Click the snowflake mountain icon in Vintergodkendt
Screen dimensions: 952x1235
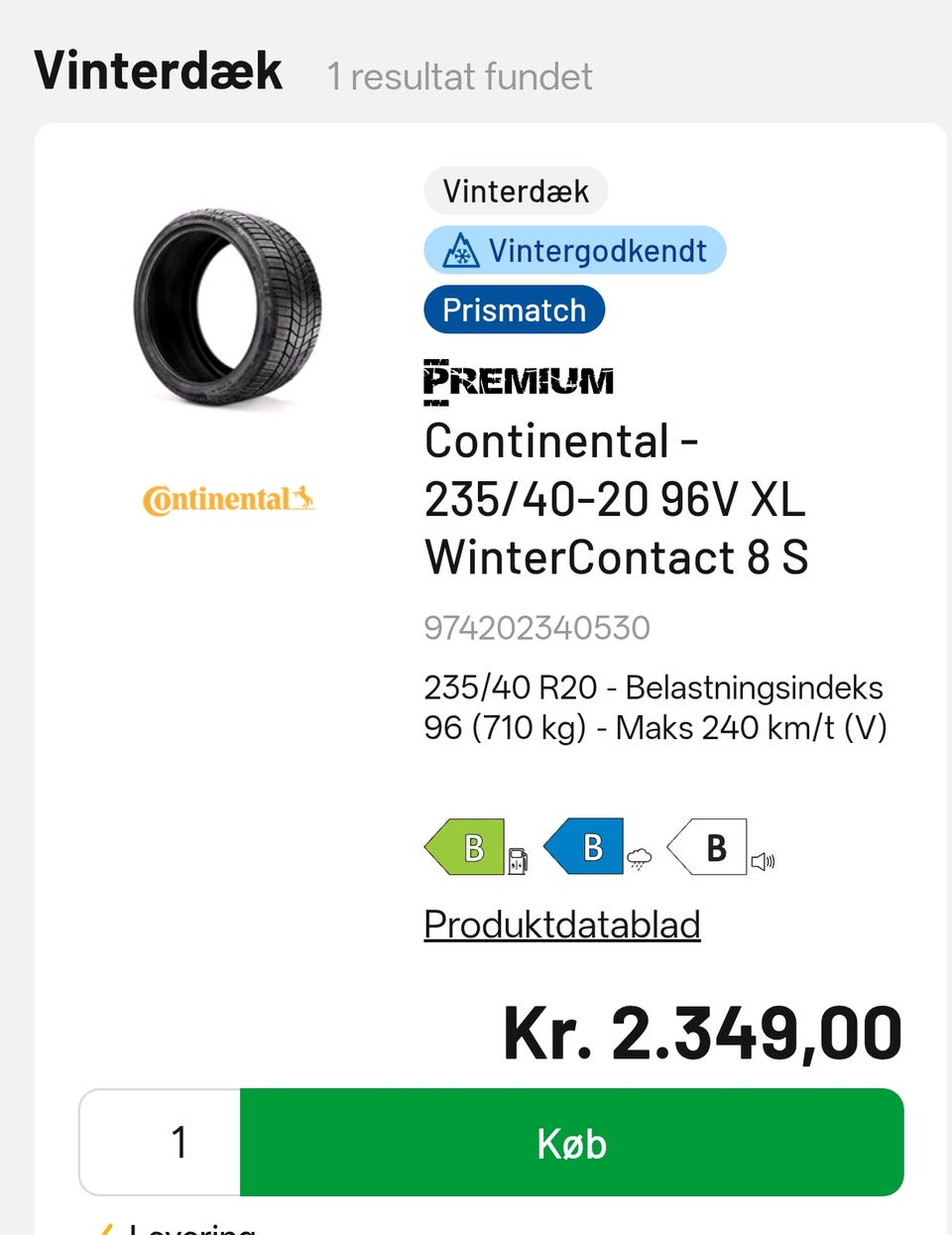click(x=460, y=251)
